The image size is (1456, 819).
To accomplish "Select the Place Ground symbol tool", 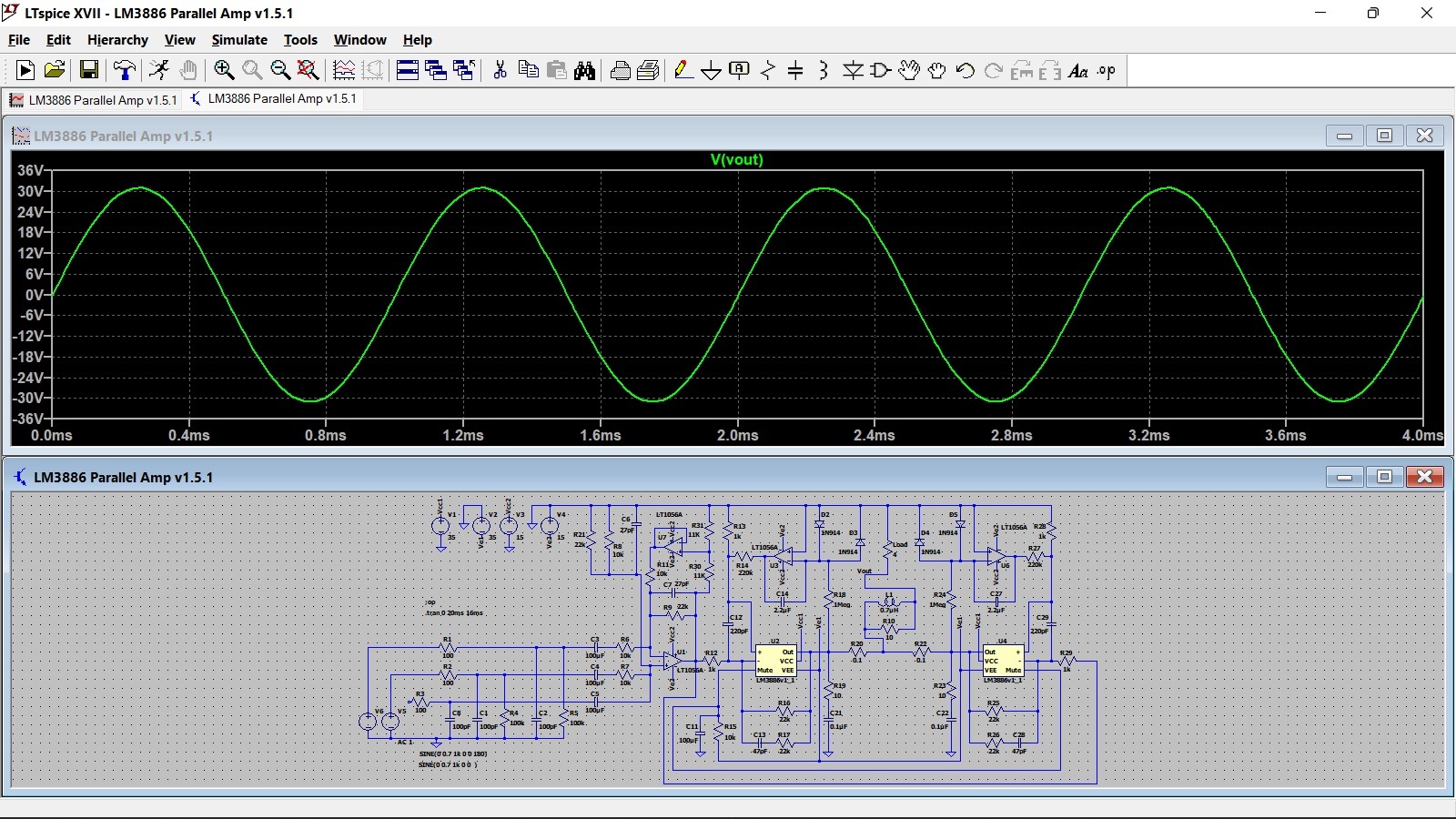I will 712,70.
